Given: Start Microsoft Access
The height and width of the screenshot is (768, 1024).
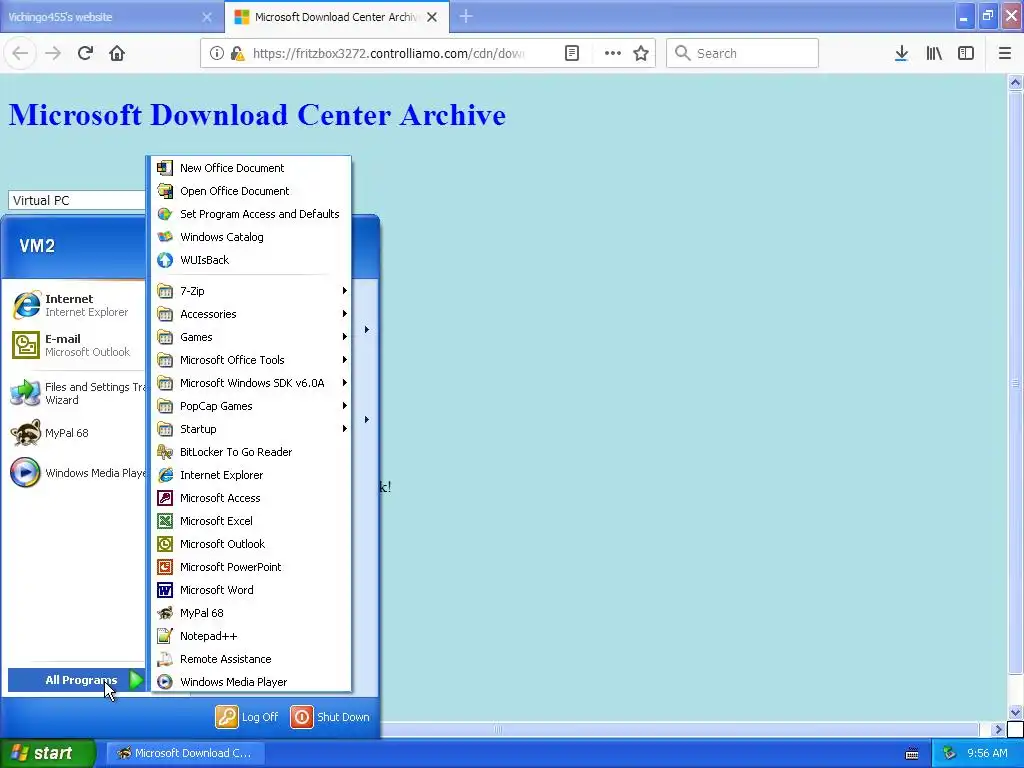Looking at the screenshot, I should 251,498.
